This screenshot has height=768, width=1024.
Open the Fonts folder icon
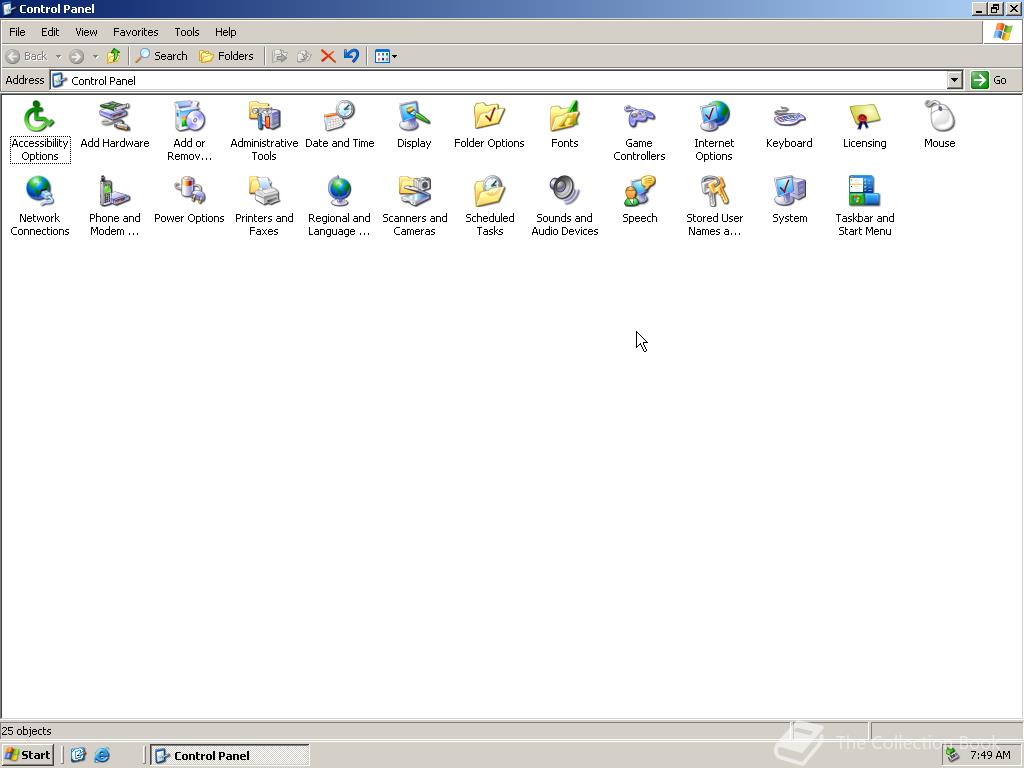[564, 125]
